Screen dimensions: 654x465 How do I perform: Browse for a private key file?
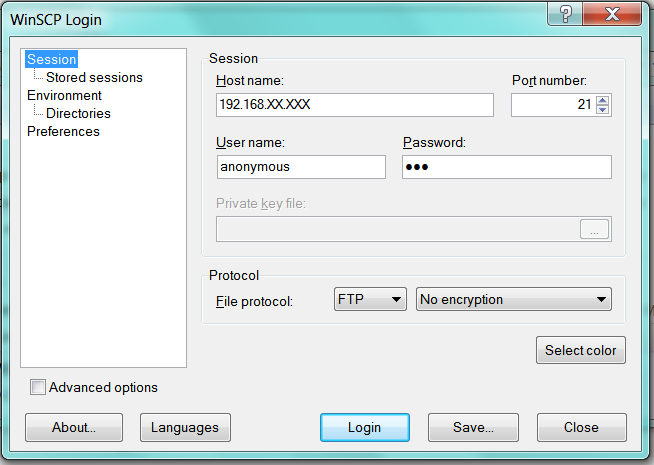[x=594, y=229]
